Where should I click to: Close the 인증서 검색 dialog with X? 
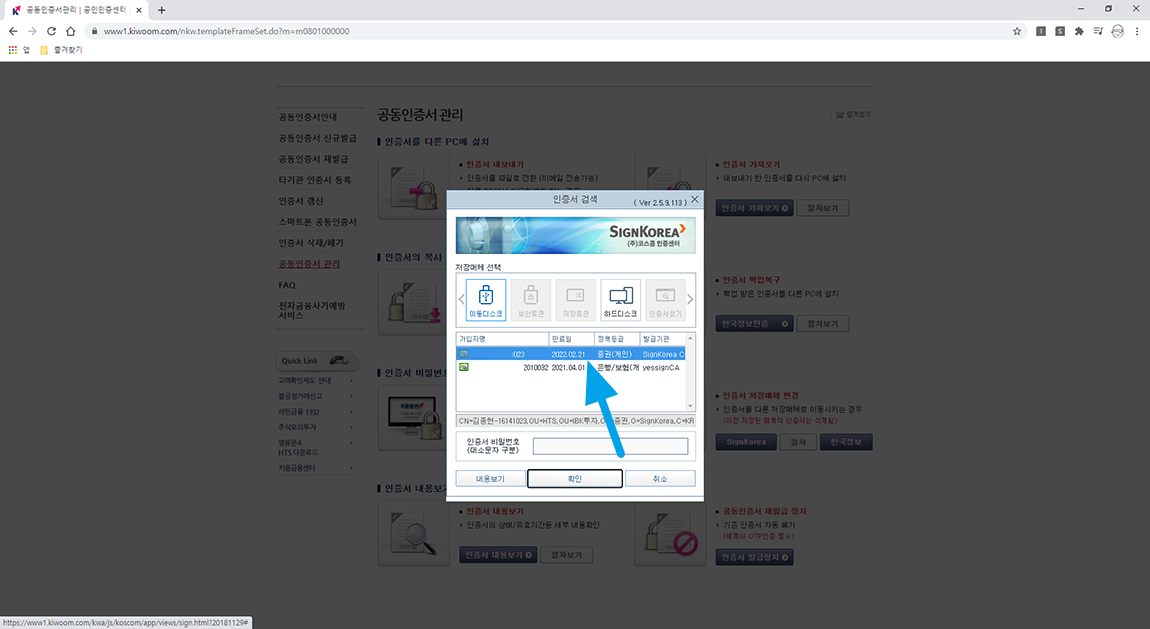pyautogui.click(x=695, y=199)
